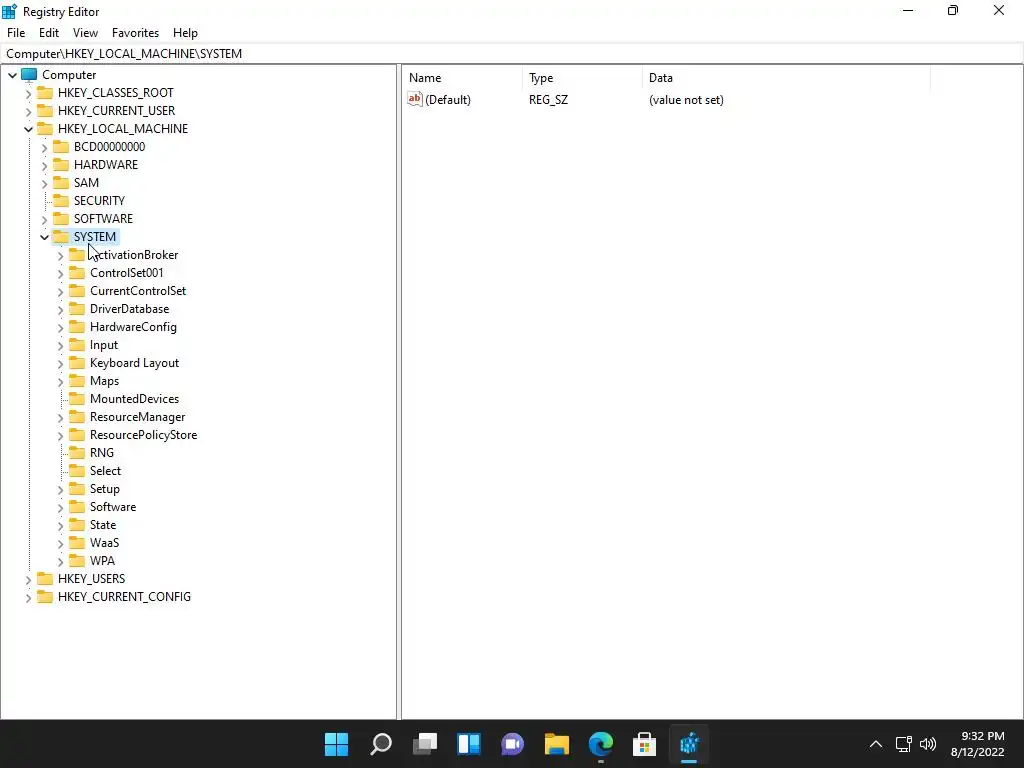Open Microsoft Store from taskbar

click(645, 744)
